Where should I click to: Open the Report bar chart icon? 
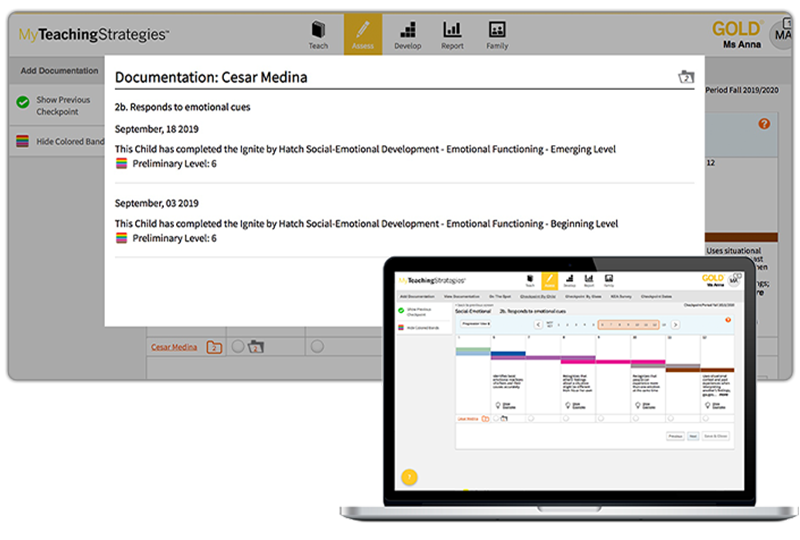pyautogui.click(x=452, y=35)
